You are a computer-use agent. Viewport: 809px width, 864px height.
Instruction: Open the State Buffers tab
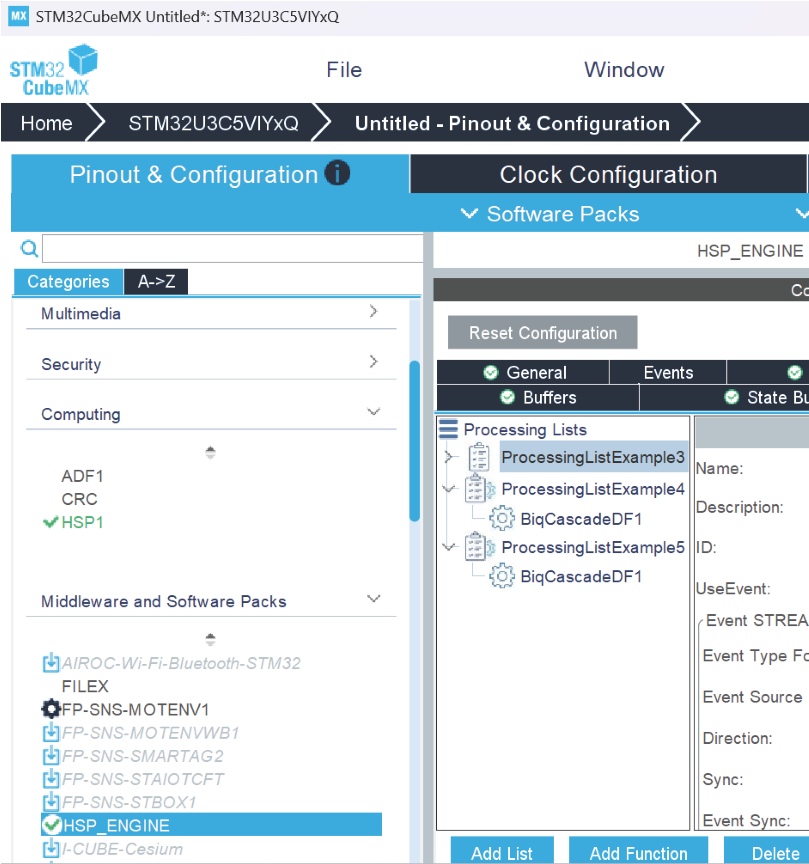click(724, 397)
